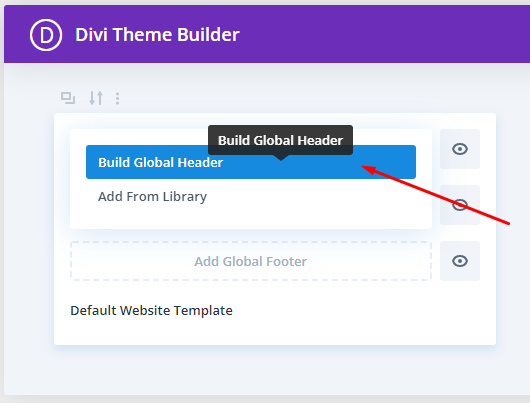
Task: Select Build Global Header in the popup menu
Action: coord(251,162)
